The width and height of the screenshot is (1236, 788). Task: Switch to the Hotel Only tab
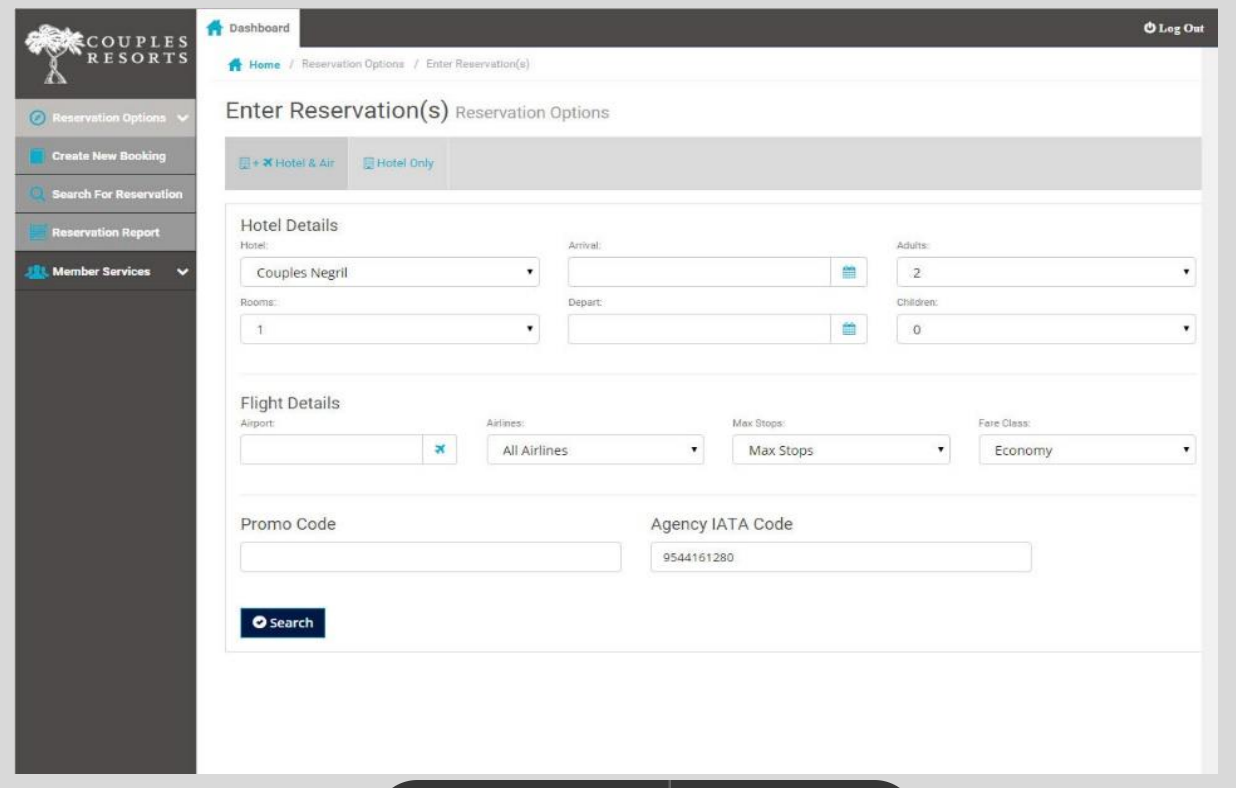point(397,163)
